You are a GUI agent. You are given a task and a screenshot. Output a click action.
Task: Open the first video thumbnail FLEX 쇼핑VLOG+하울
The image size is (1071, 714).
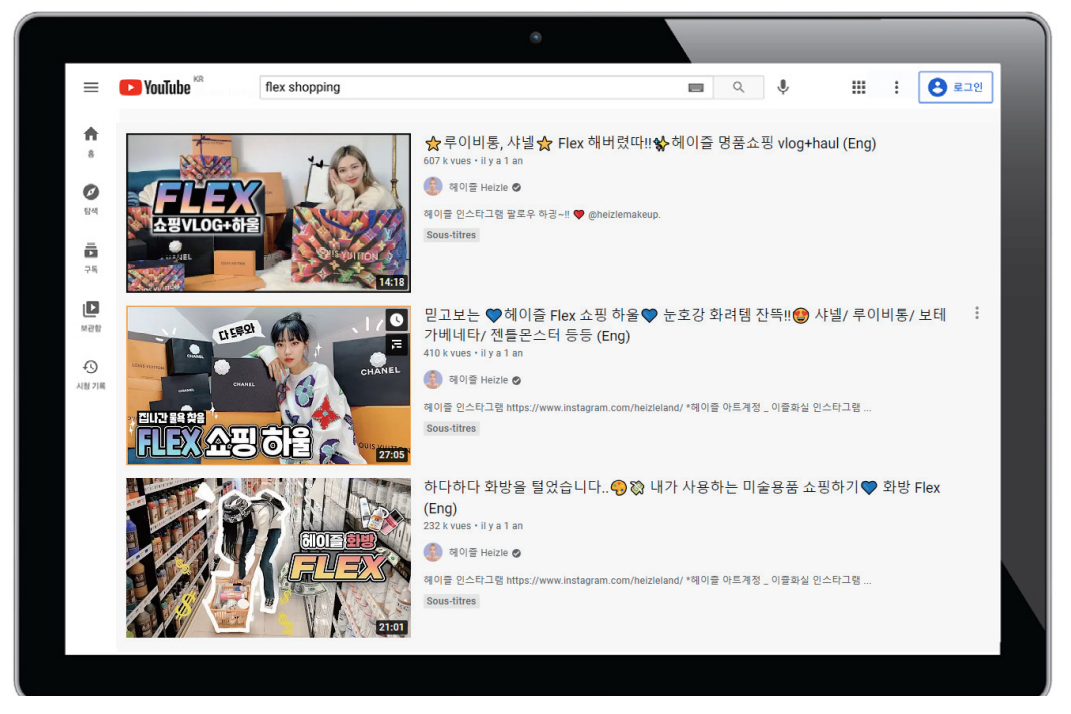point(268,213)
